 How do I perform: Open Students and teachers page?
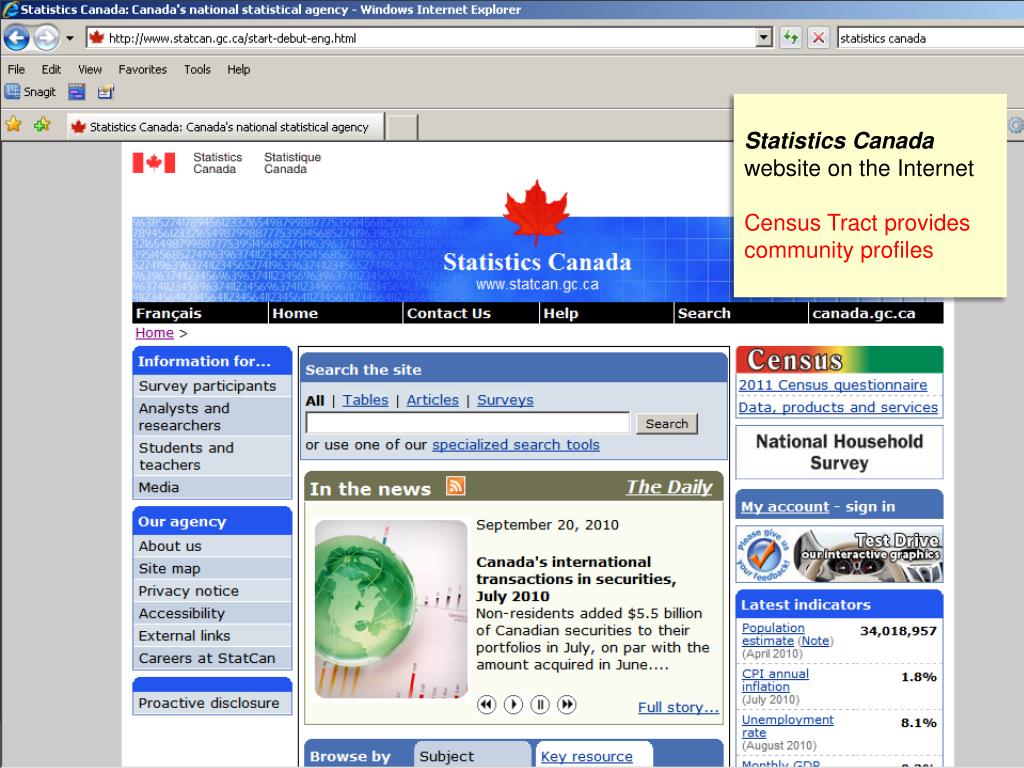[x=186, y=456]
